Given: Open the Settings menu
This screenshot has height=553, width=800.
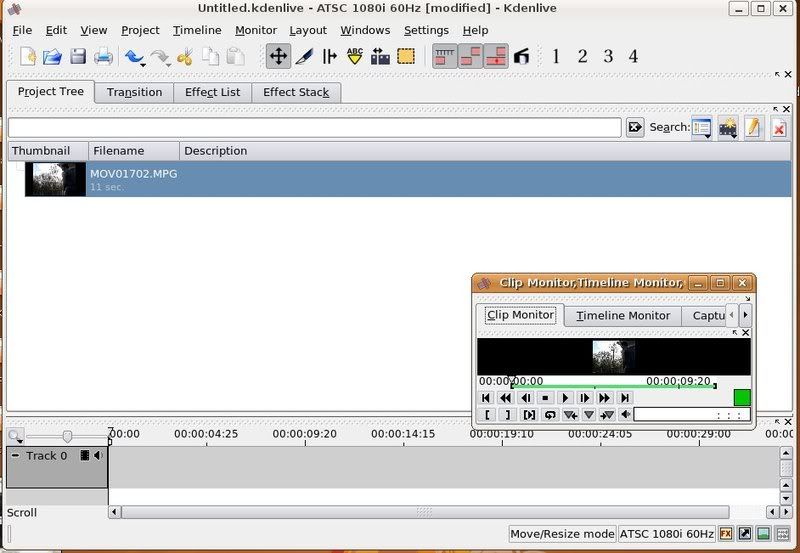Looking at the screenshot, I should [426, 31].
